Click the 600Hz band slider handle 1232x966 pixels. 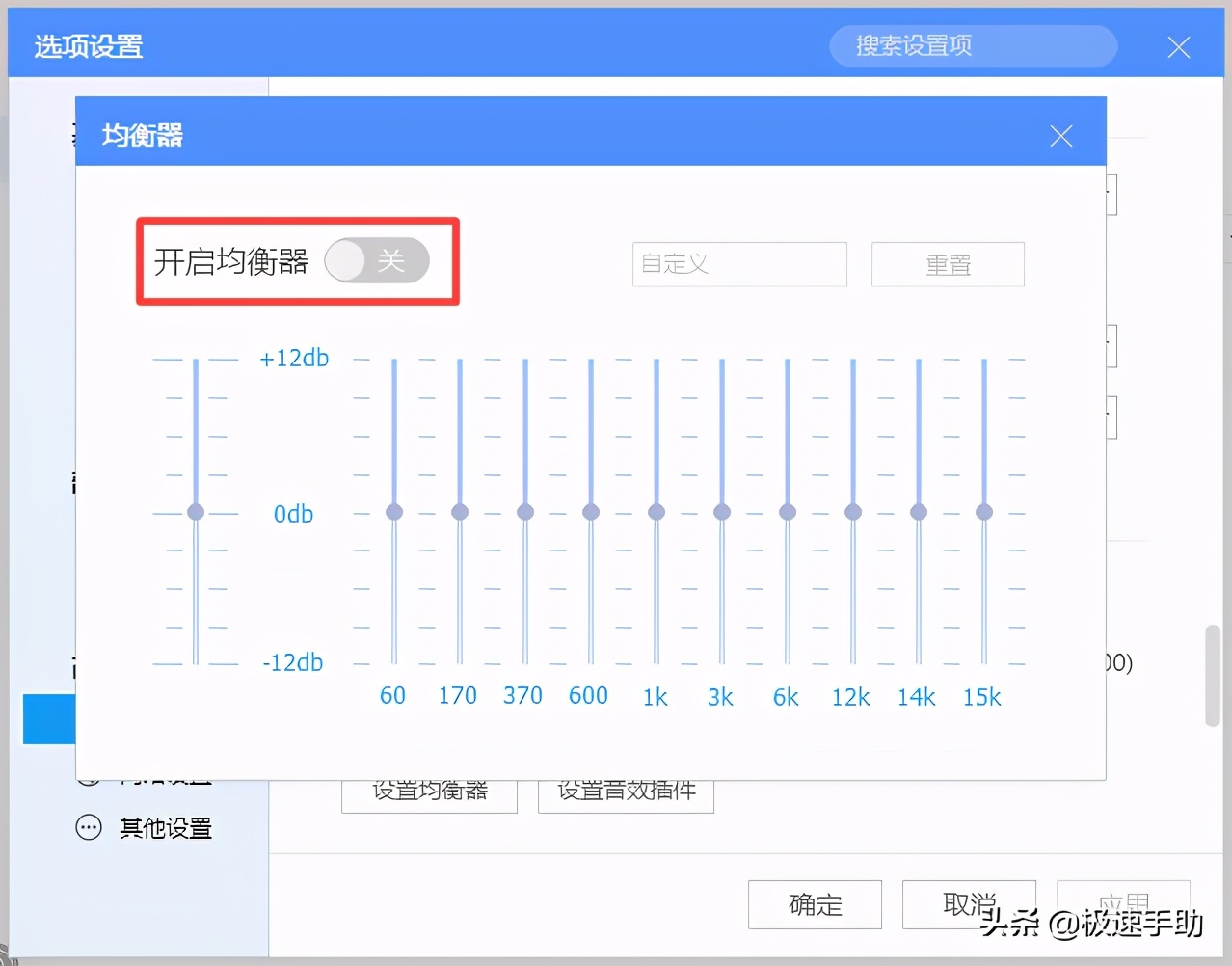pyautogui.click(x=590, y=512)
